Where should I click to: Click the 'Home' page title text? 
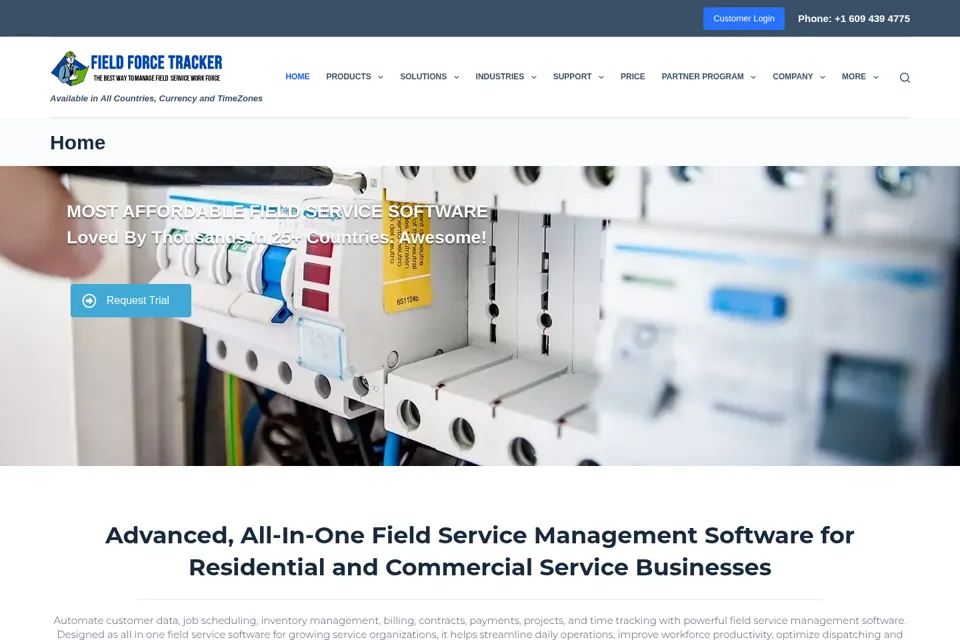[78, 143]
